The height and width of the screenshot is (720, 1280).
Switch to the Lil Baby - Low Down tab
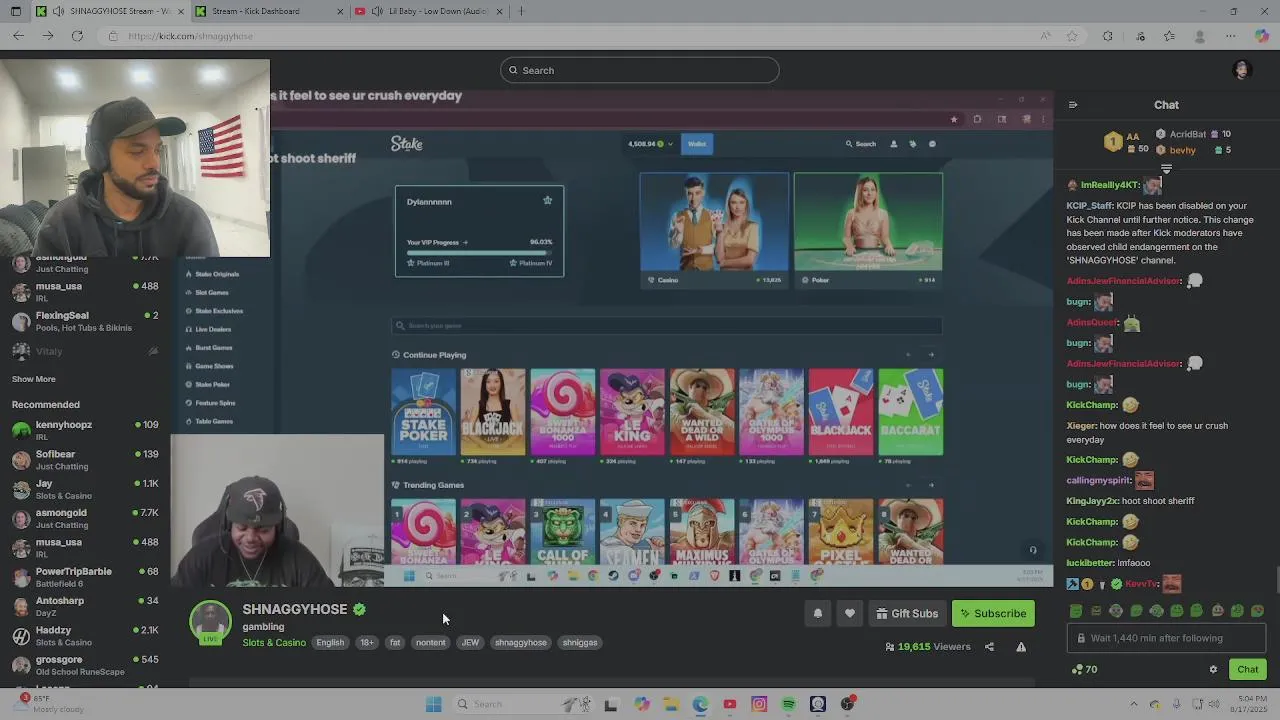[430, 11]
